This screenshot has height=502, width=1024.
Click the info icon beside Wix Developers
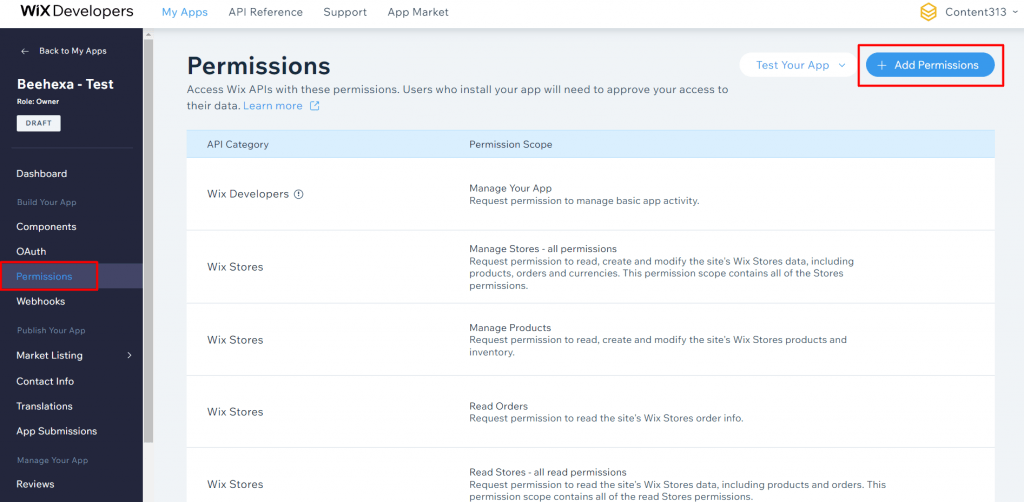pos(298,194)
